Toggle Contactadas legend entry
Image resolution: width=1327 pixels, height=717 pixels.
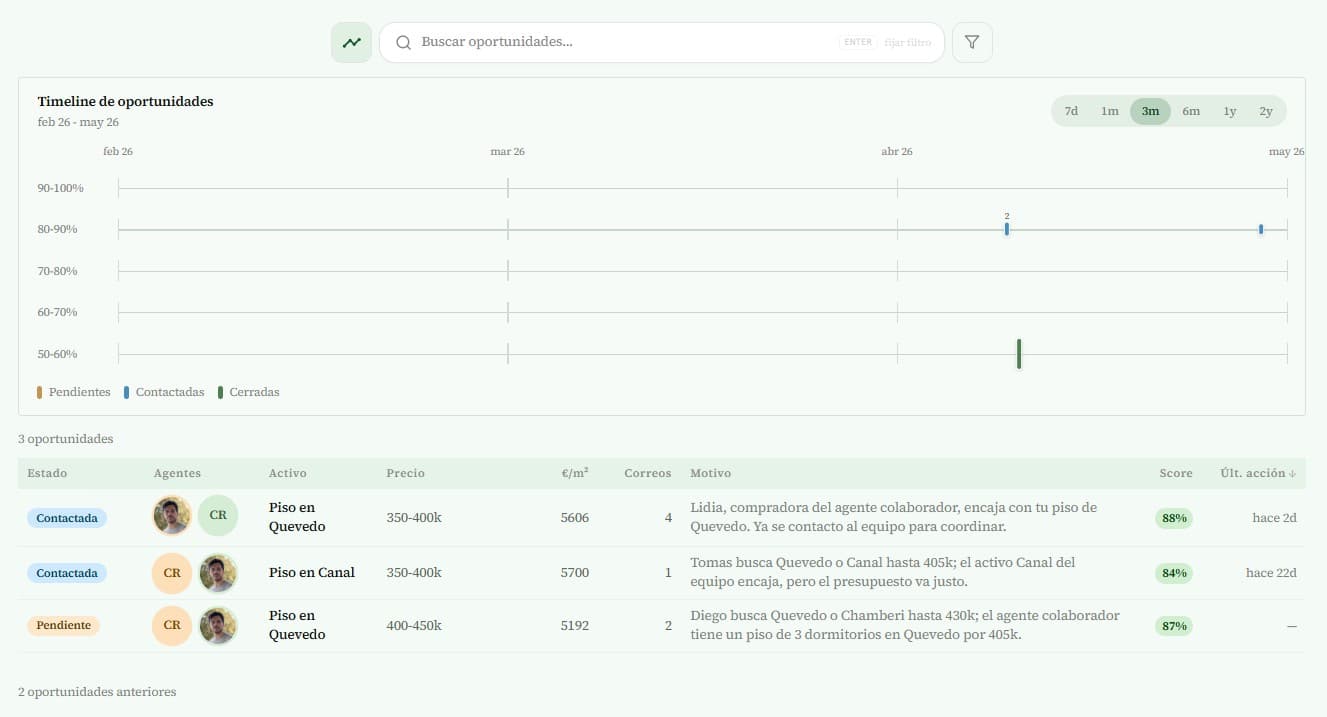164,392
